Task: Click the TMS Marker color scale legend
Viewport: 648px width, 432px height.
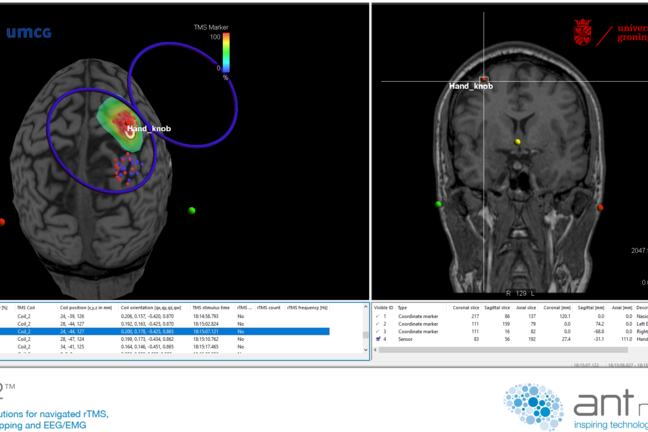Action: (x=225, y=53)
